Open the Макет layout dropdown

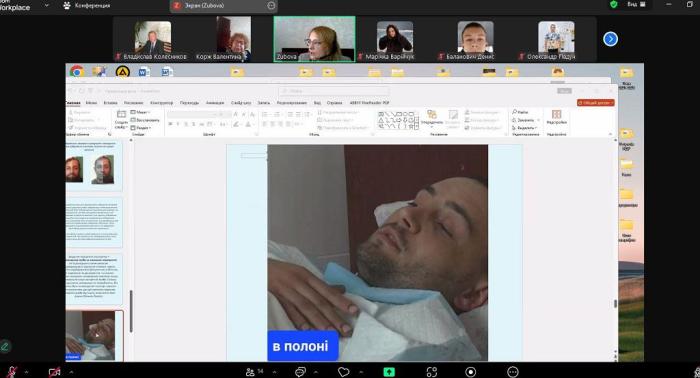click(141, 112)
